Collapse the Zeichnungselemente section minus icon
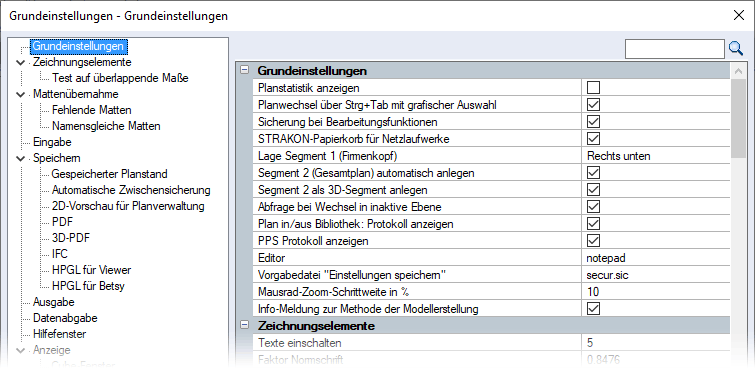Screen dimensions: 755x368 tap(245, 326)
